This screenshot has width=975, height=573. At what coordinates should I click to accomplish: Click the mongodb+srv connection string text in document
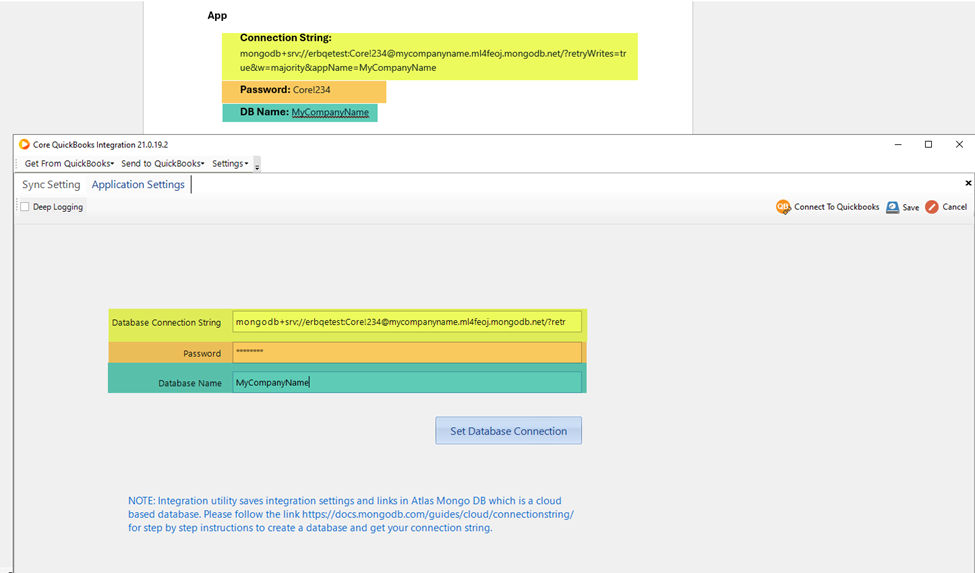pyautogui.click(x=433, y=60)
